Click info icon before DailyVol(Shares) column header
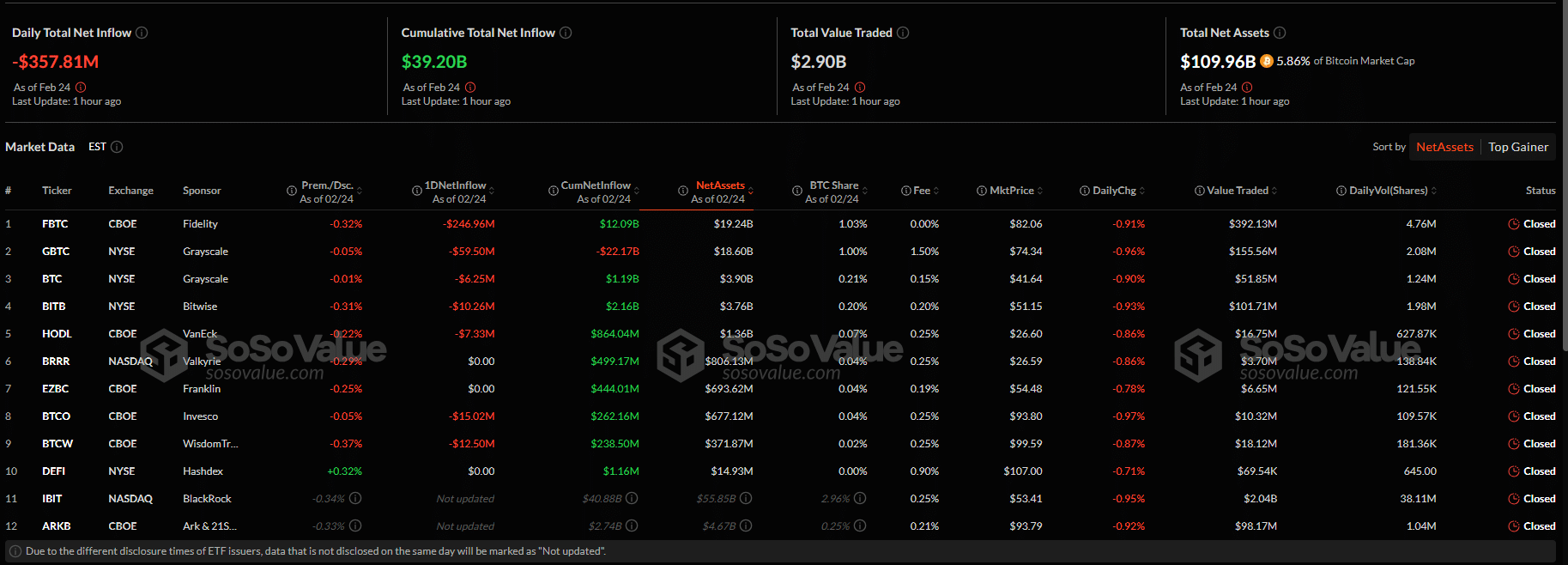The height and width of the screenshot is (565, 1568). point(1341,191)
